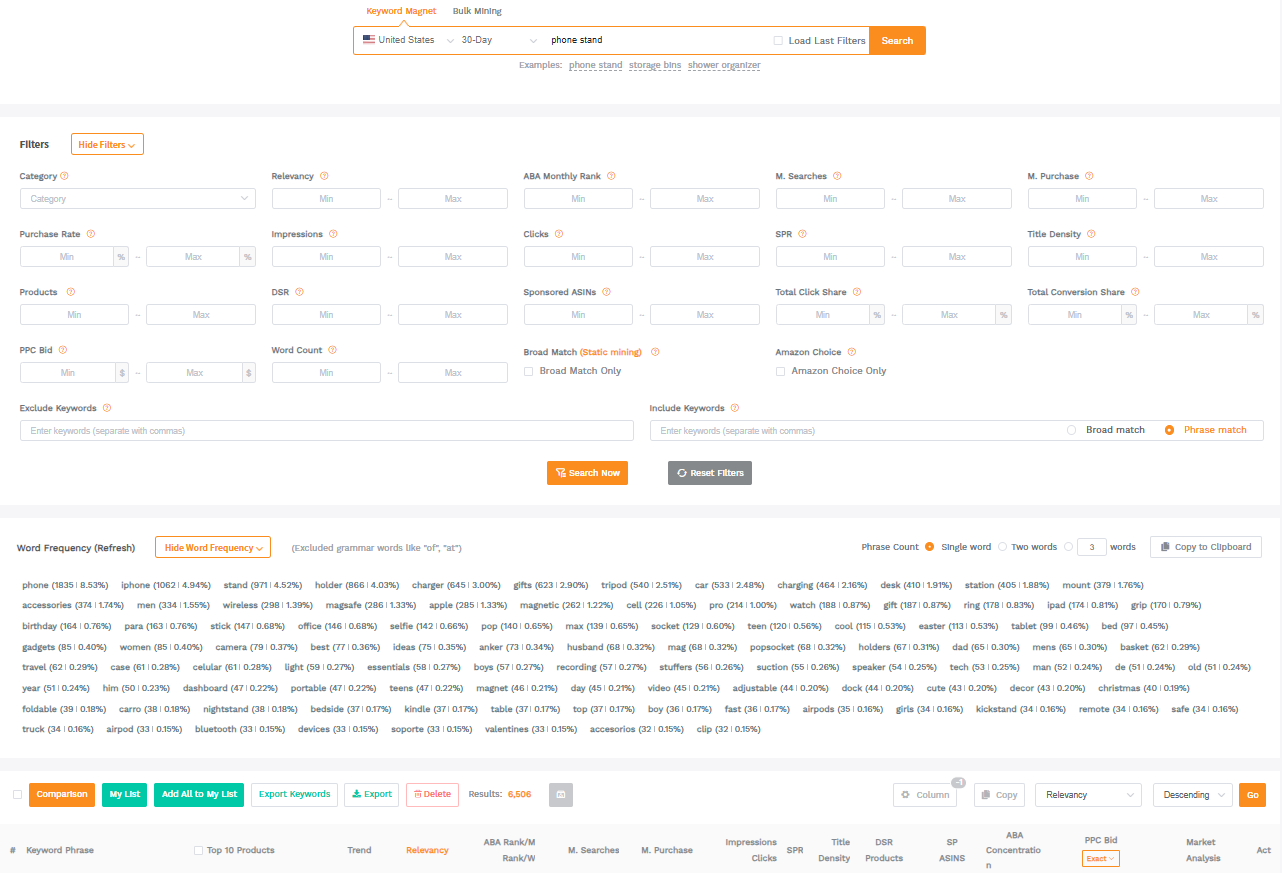The image size is (1282, 873).
Task: Click the Export download icon
Action: click(357, 794)
